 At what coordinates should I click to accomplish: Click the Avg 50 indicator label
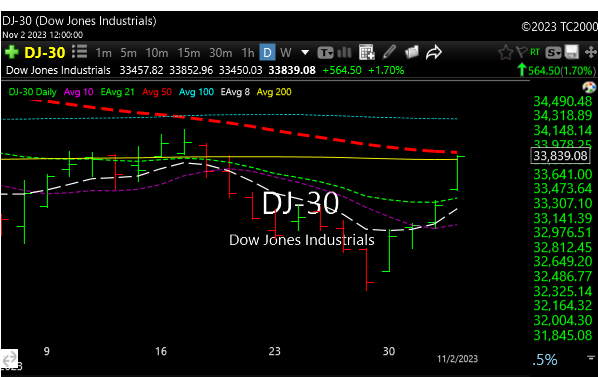(x=157, y=92)
